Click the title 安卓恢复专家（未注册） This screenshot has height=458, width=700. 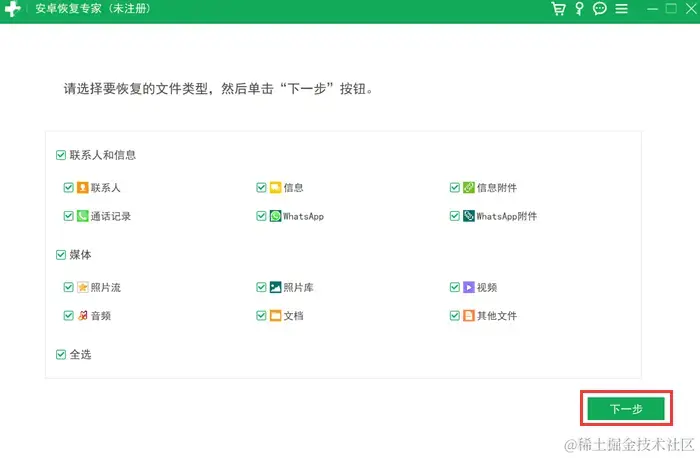point(93,8)
